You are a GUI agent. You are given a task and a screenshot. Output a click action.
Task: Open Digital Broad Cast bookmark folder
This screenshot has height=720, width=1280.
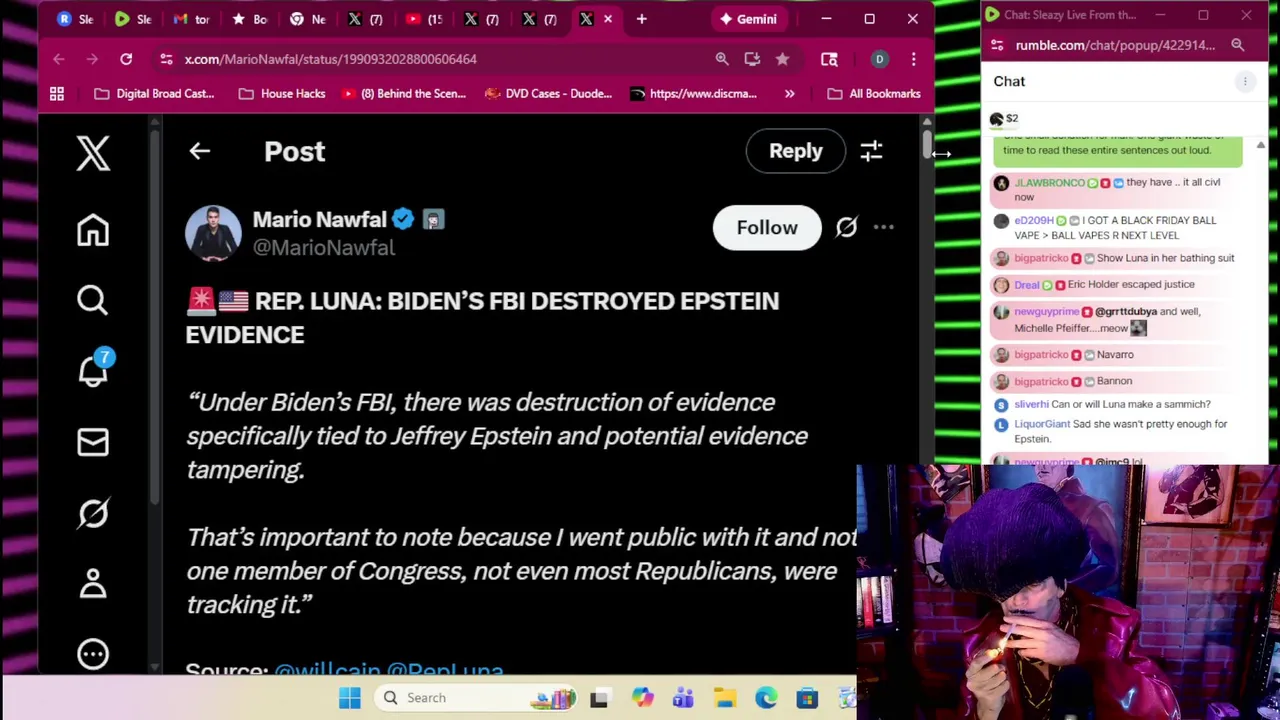[154, 93]
